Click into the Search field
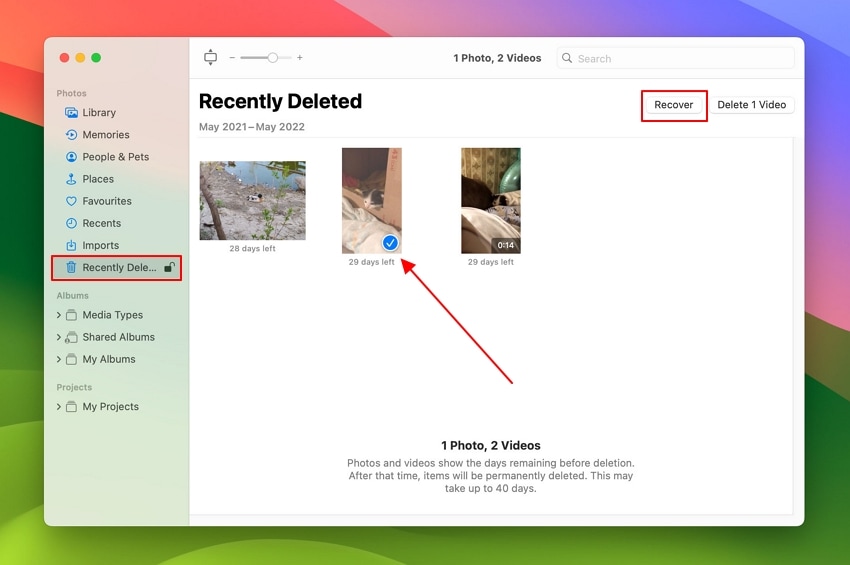The width and height of the screenshot is (850, 565). (676, 58)
